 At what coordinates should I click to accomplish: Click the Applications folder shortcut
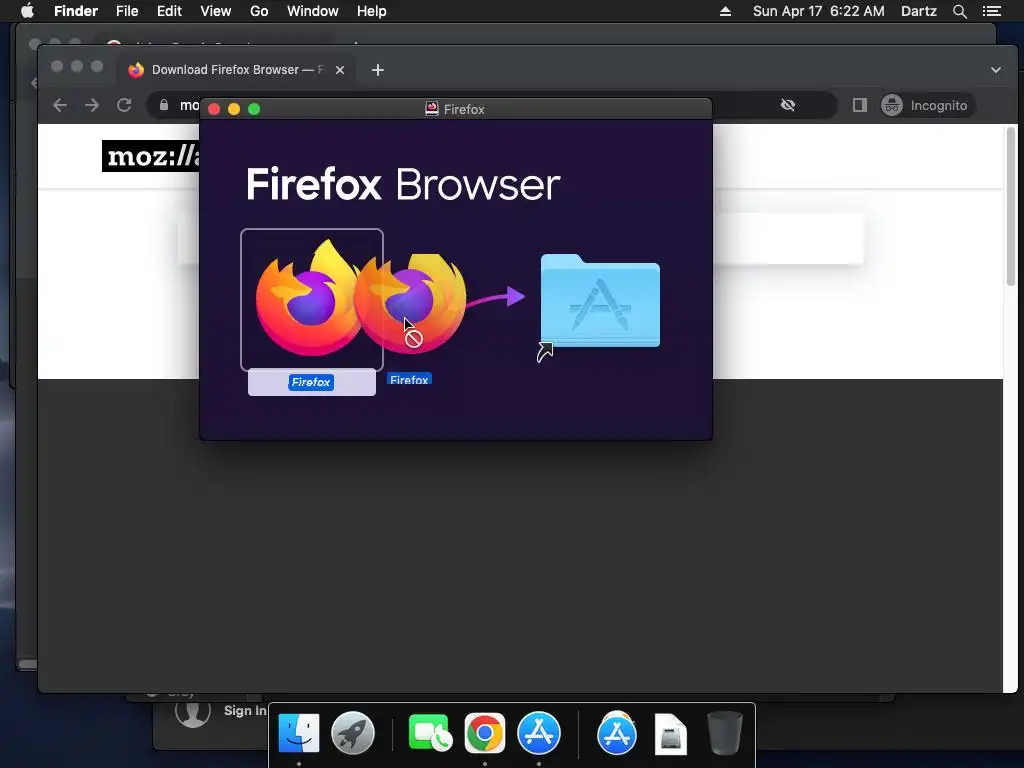tap(600, 301)
